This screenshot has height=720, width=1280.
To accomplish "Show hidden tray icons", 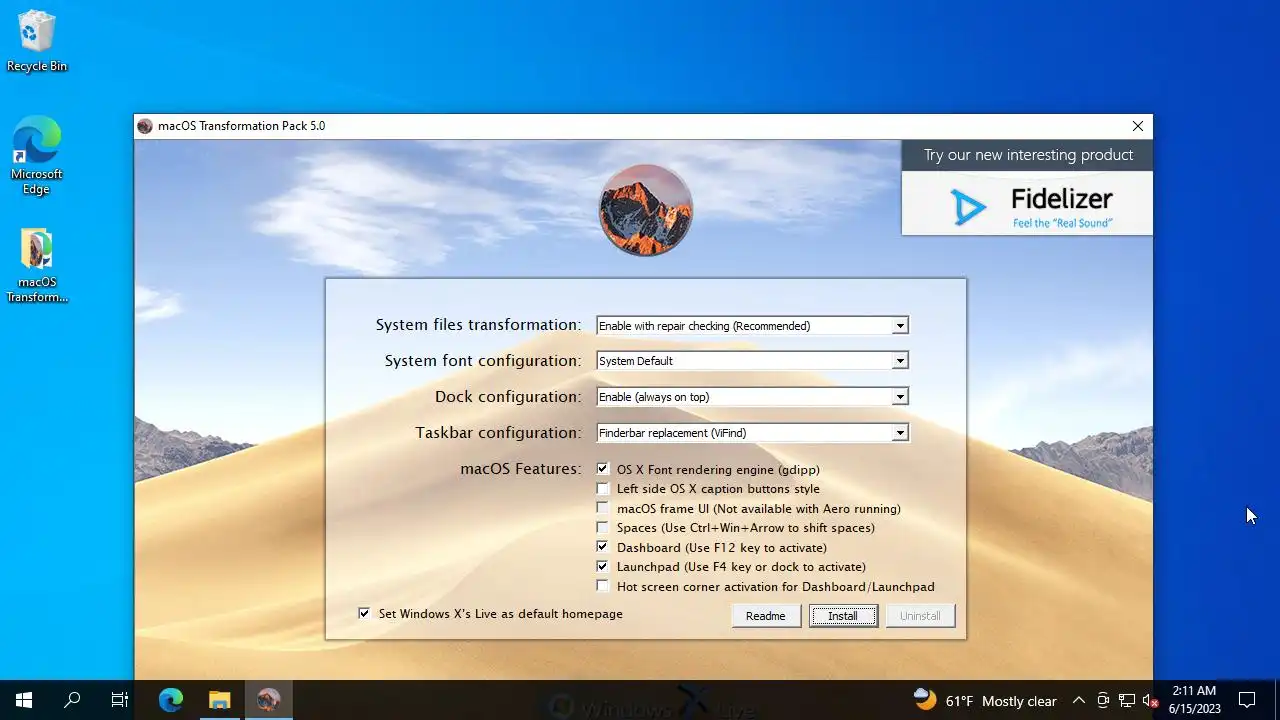I will (1079, 700).
